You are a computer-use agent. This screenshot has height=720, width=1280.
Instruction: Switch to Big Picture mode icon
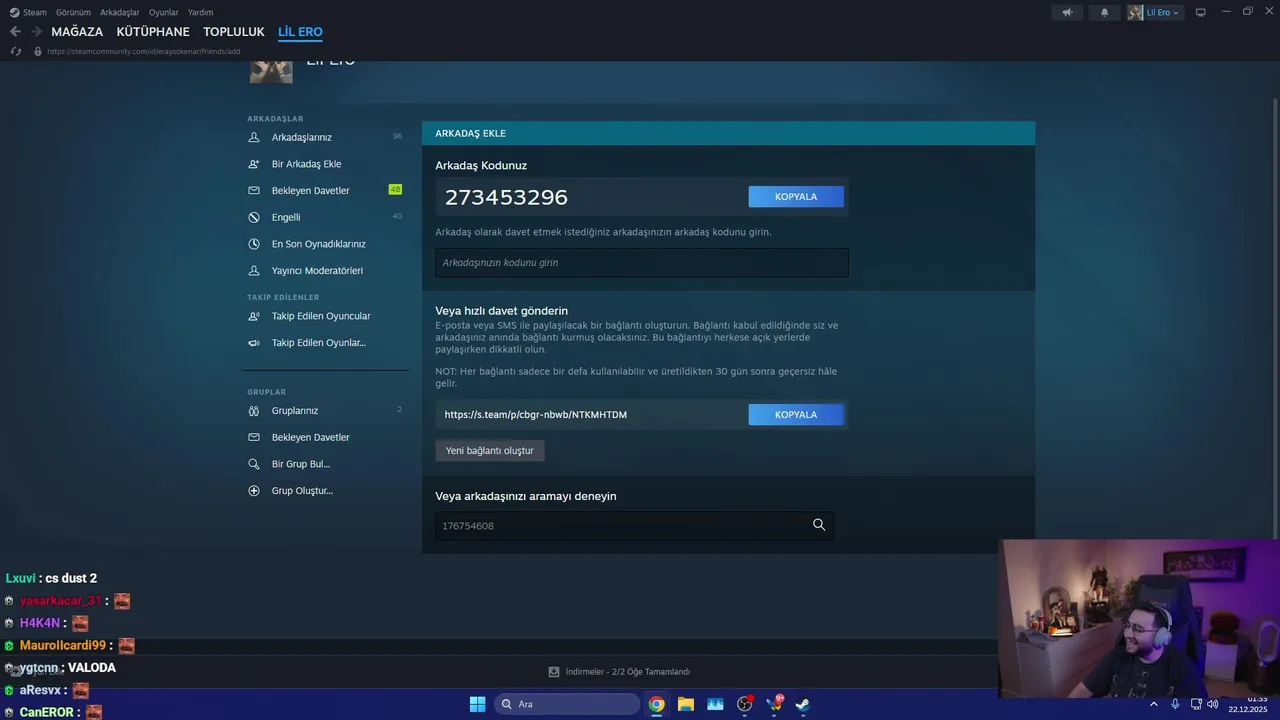(1201, 12)
